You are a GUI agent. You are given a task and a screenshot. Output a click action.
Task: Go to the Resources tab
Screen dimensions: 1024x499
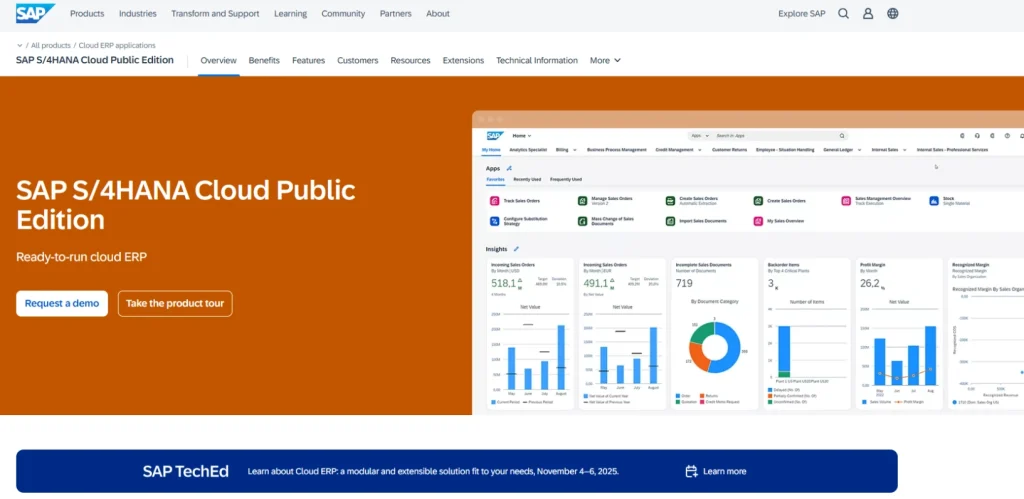pyautogui.click(x=410, y=60)
